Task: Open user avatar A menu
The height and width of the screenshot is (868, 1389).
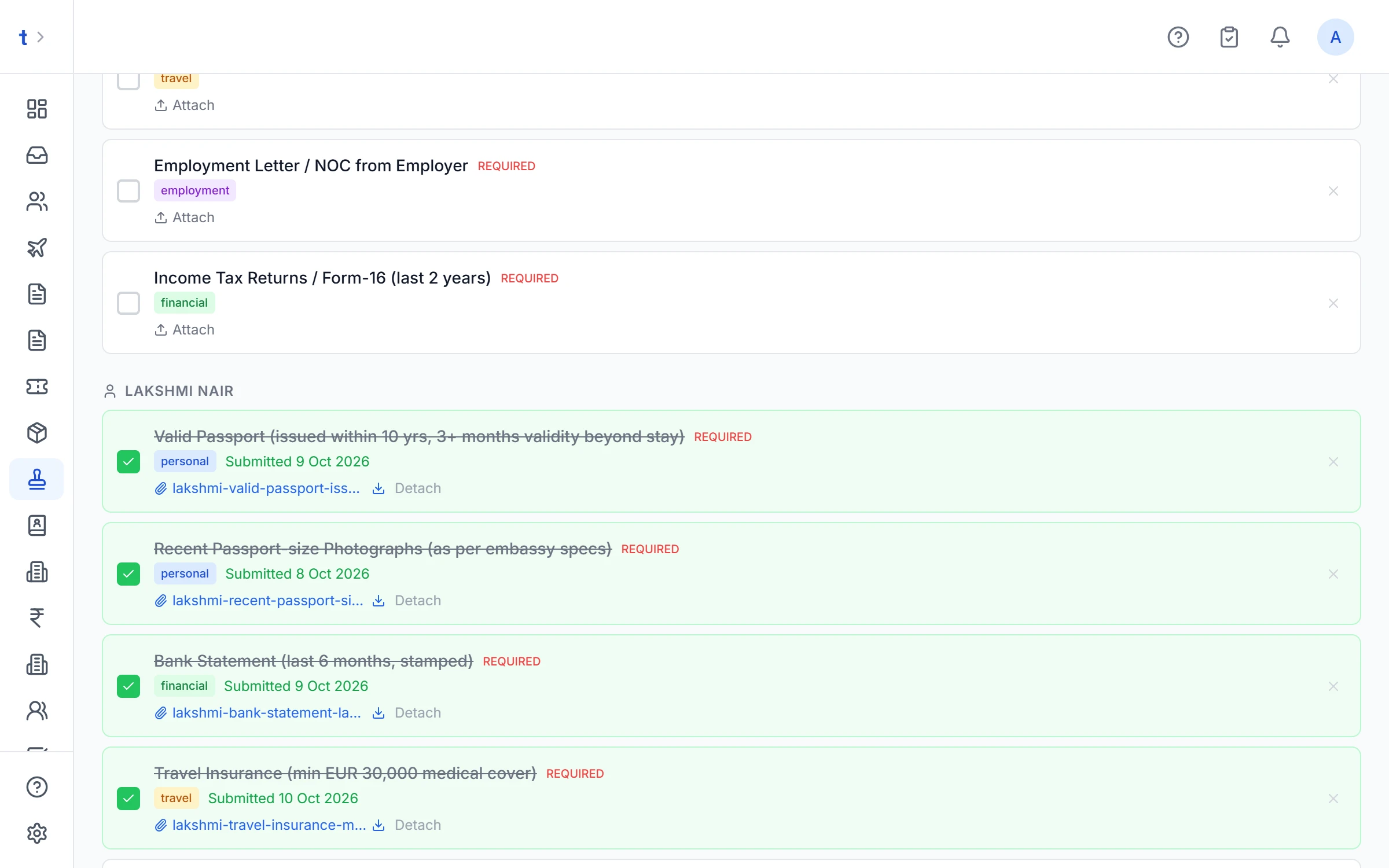Action: [1336, 37]
